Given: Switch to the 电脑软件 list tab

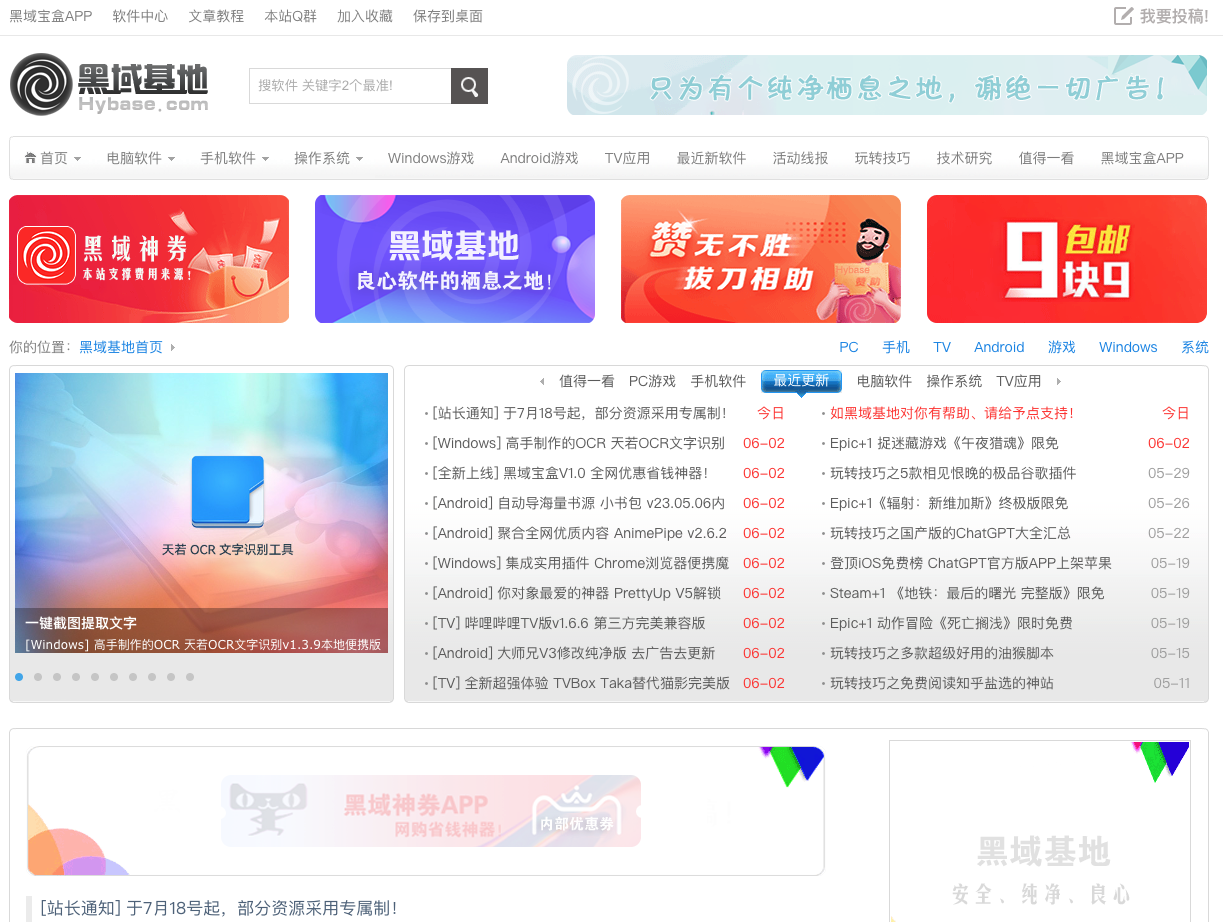Looking at the screenshot, I should 884,381.
